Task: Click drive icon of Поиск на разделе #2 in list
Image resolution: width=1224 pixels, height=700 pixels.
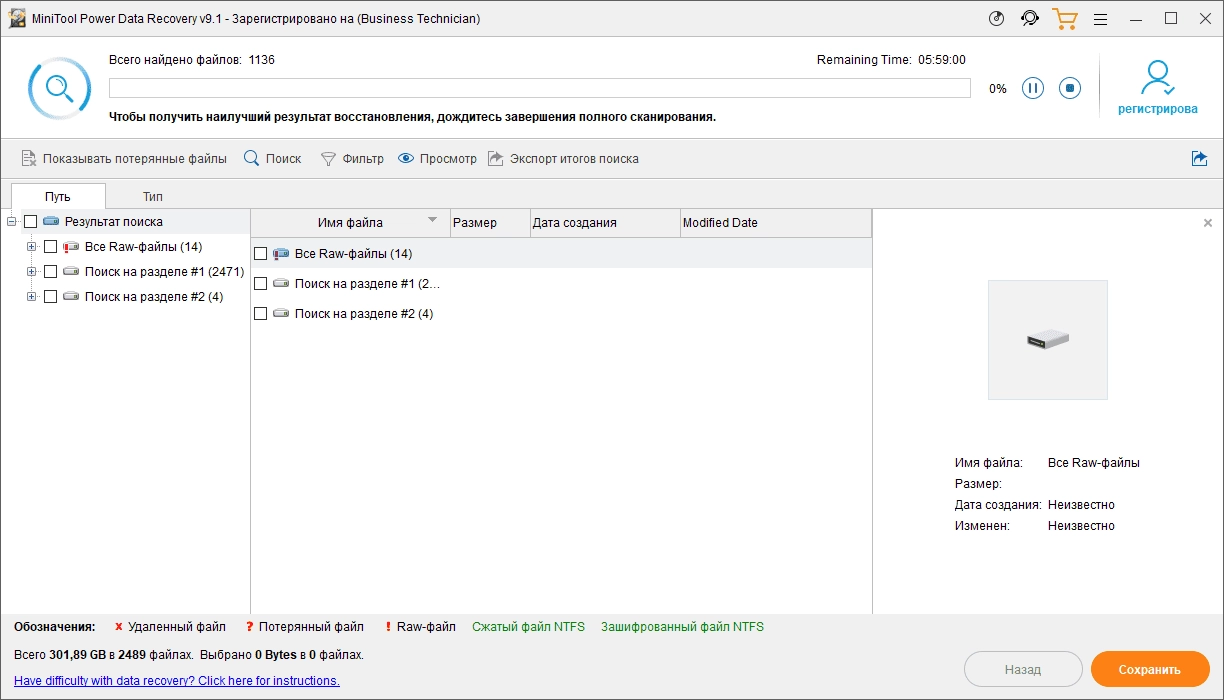Action: coord(281,314)
